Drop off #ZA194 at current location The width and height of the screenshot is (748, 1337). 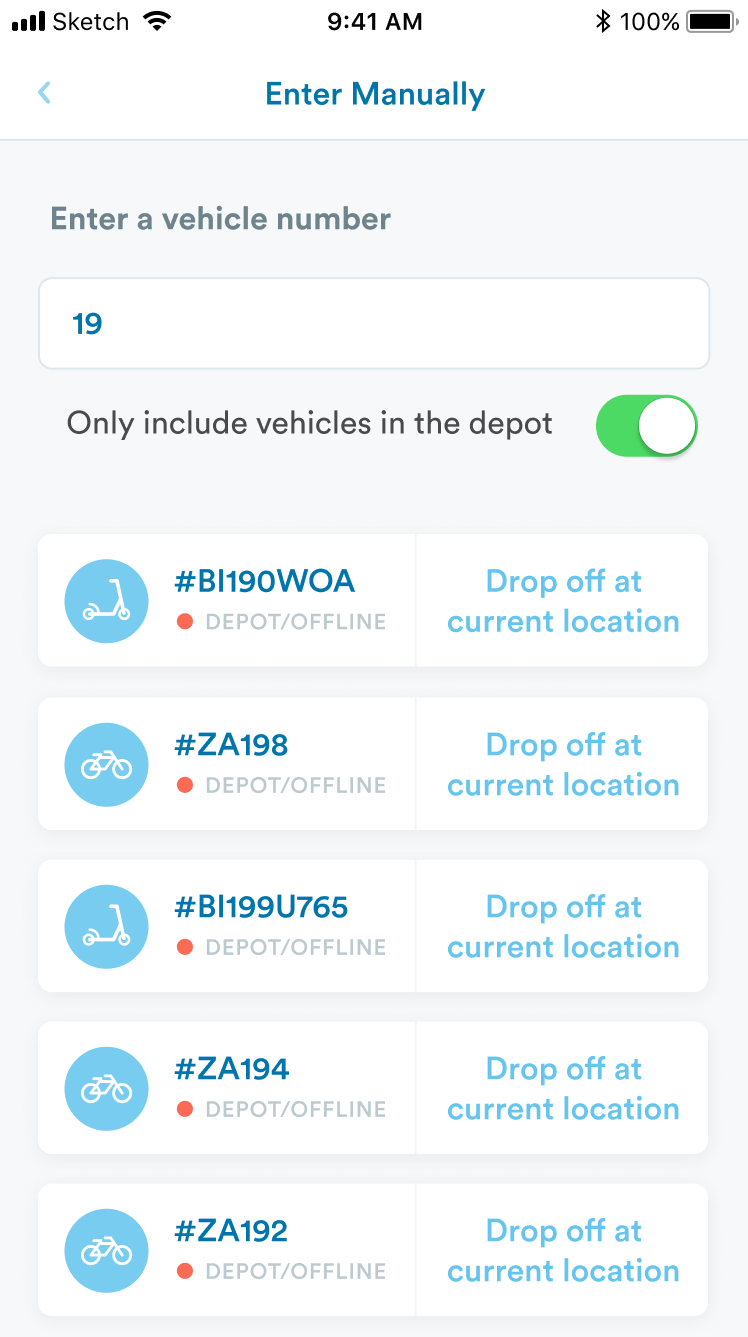(x=563, y=1089)
